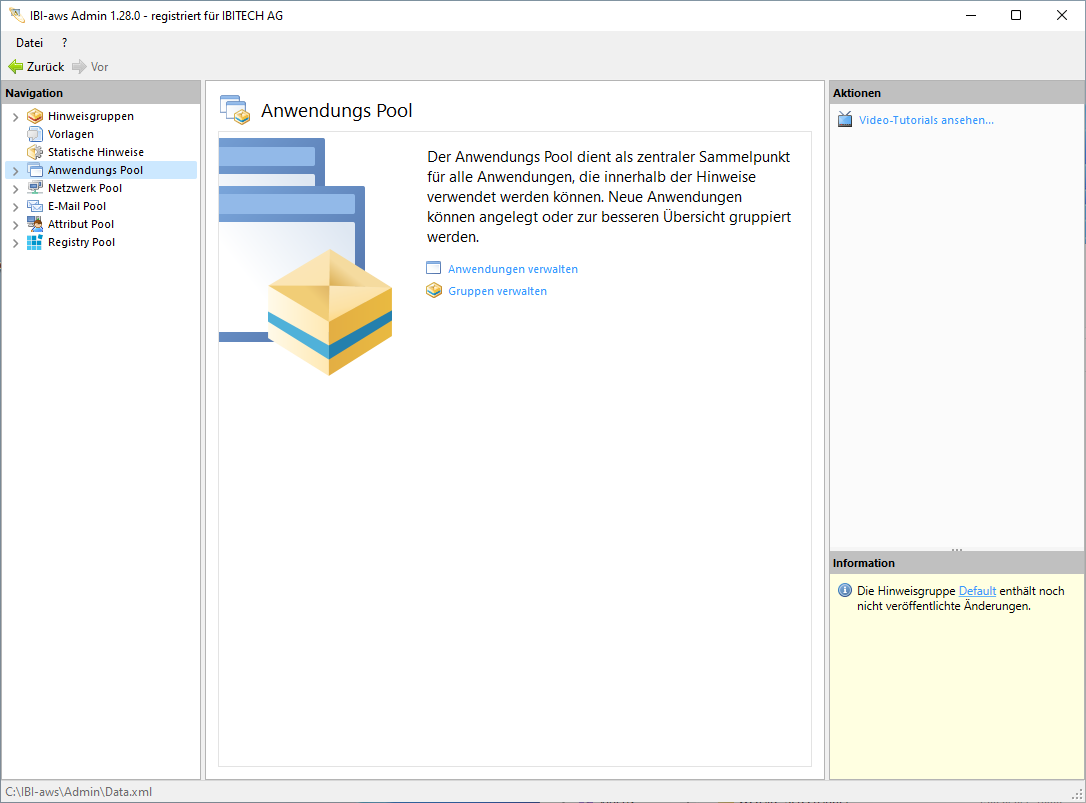Click the Hinweisgruppen package icon
The height and width of the screenshot is (803, 1086).
(x=35, y=116)
